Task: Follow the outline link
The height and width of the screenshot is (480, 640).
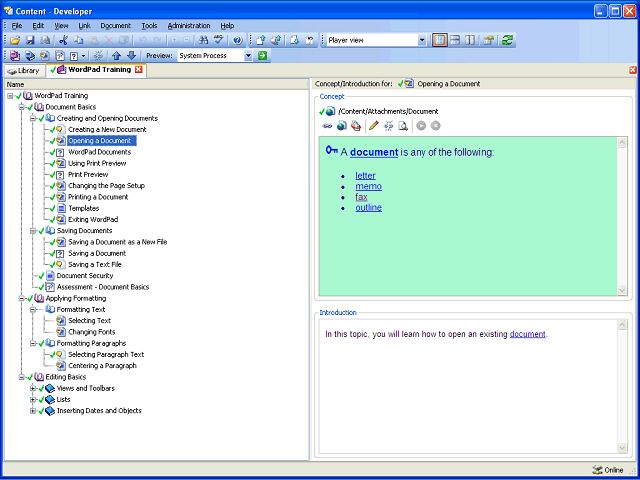Action: [x=369, y=207]
